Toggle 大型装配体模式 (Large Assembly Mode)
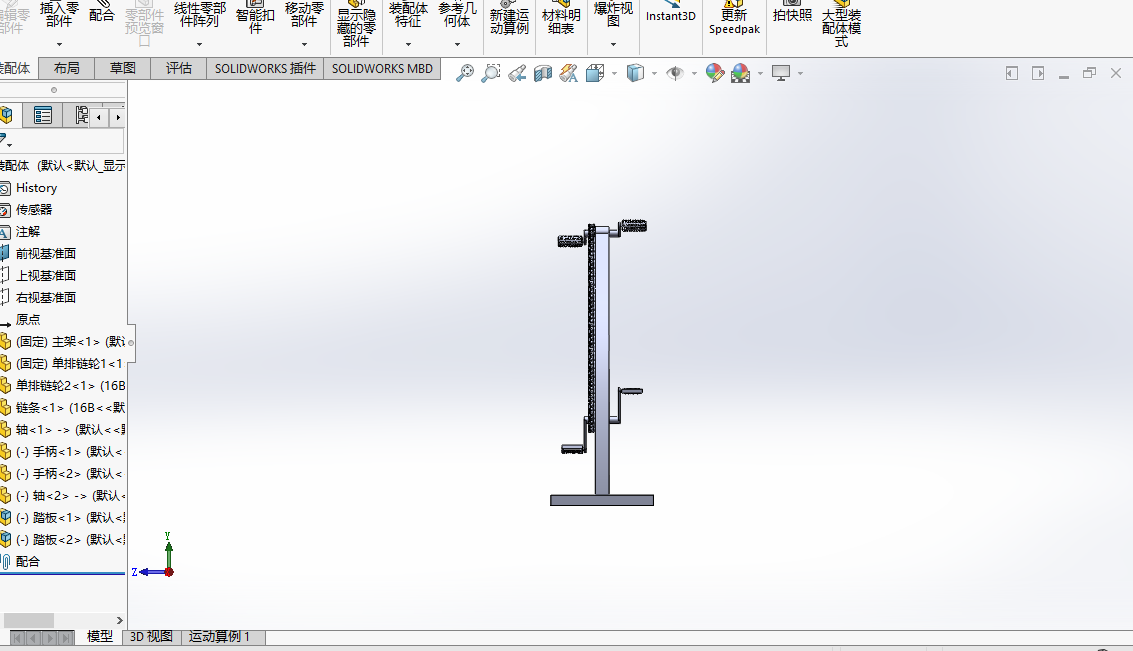This screenshot has width=1133, height=651. click(841, 24)
